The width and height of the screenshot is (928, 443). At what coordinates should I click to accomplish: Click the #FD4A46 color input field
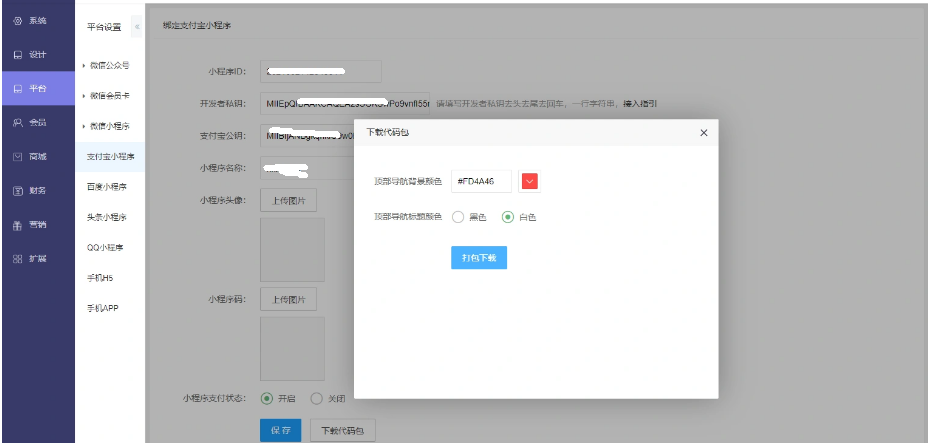click(481, 181)
